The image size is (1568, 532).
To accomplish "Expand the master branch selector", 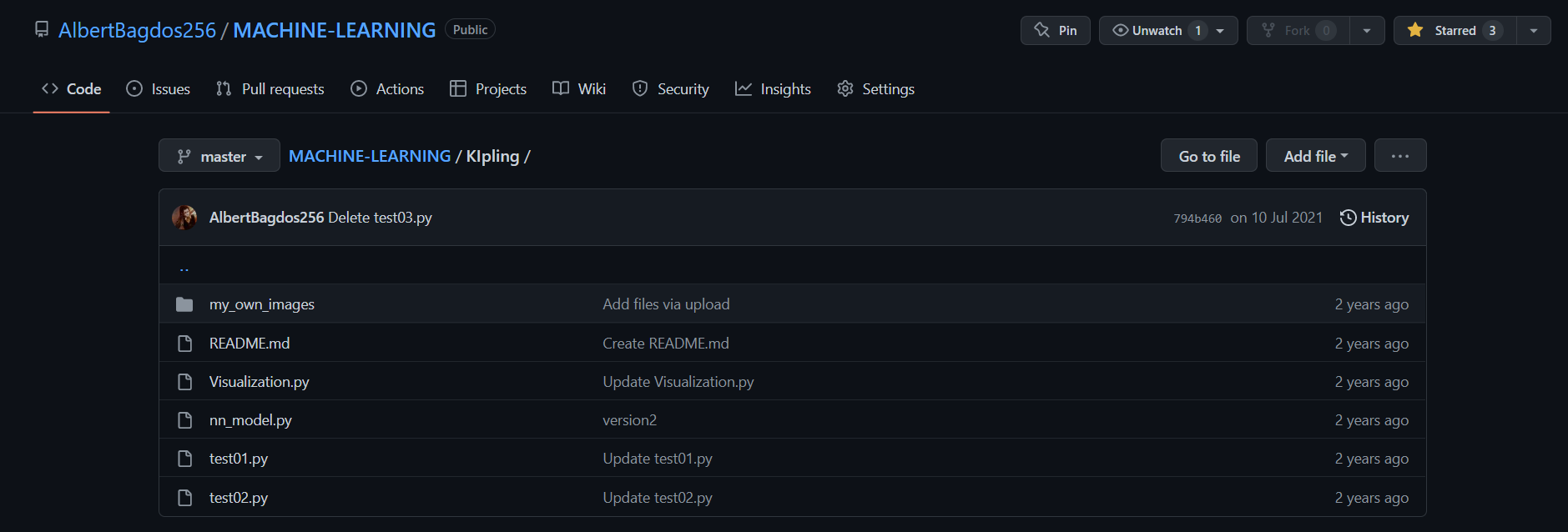I will (x=219, y=156).
